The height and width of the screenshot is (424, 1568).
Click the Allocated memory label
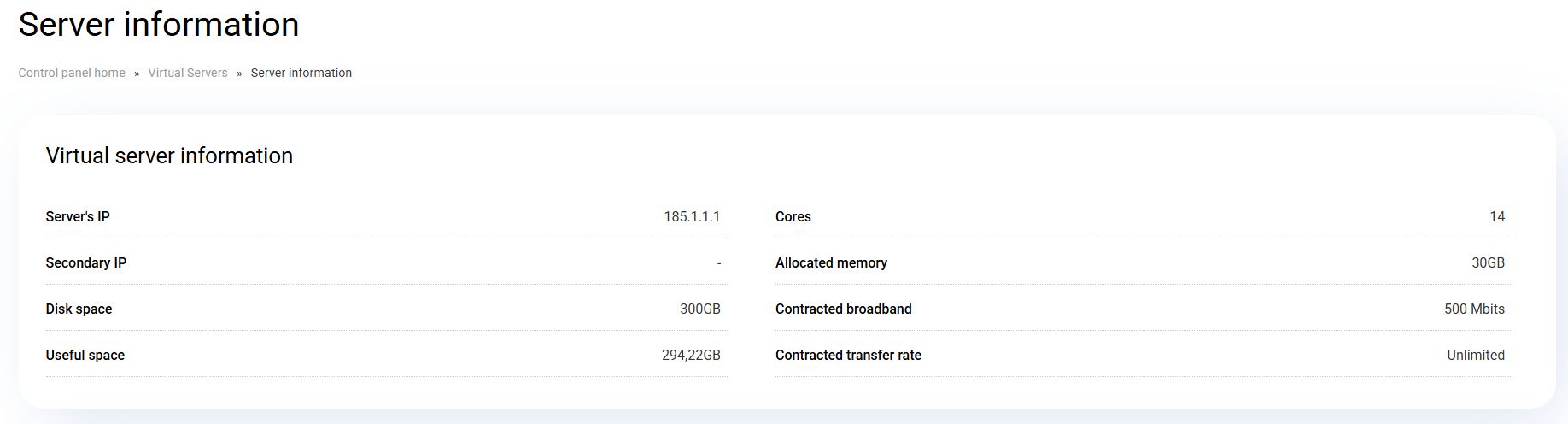coord(831,263)
